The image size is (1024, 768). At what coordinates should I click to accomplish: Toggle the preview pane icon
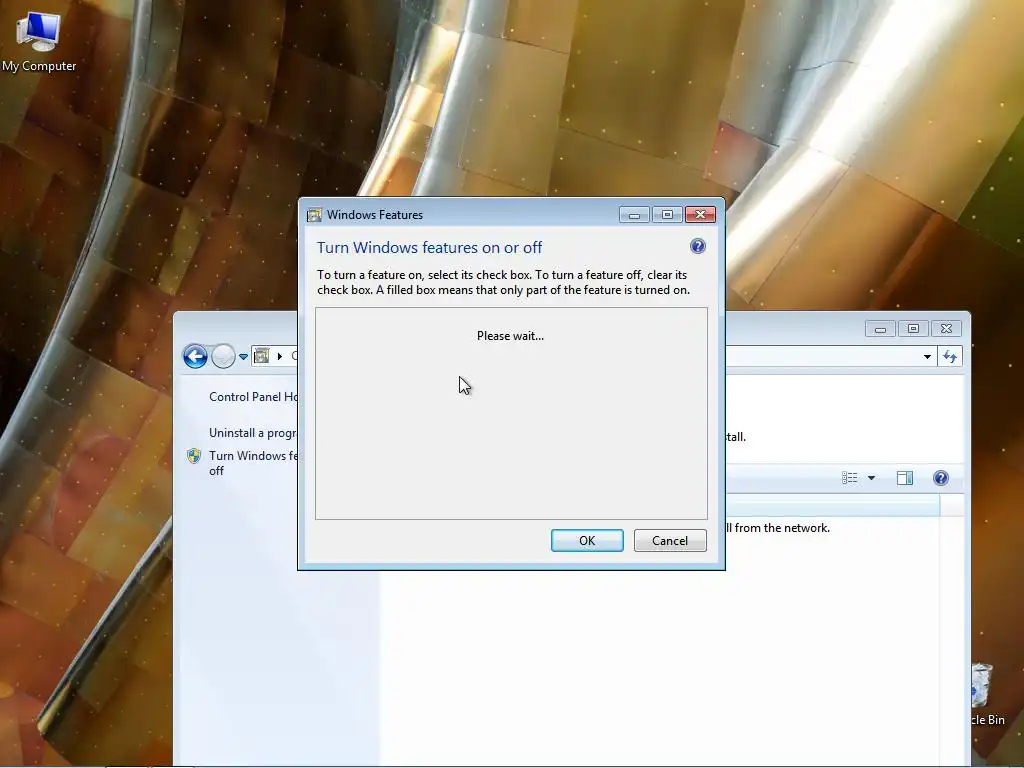905,478
